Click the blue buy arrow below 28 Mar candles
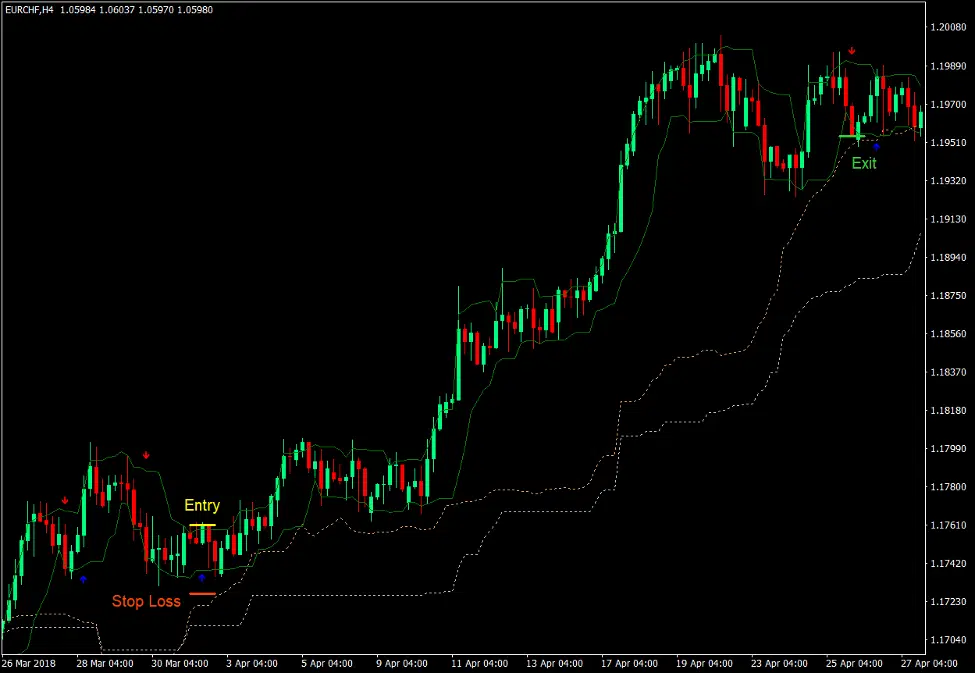977x675 pixels. point(85,578)
